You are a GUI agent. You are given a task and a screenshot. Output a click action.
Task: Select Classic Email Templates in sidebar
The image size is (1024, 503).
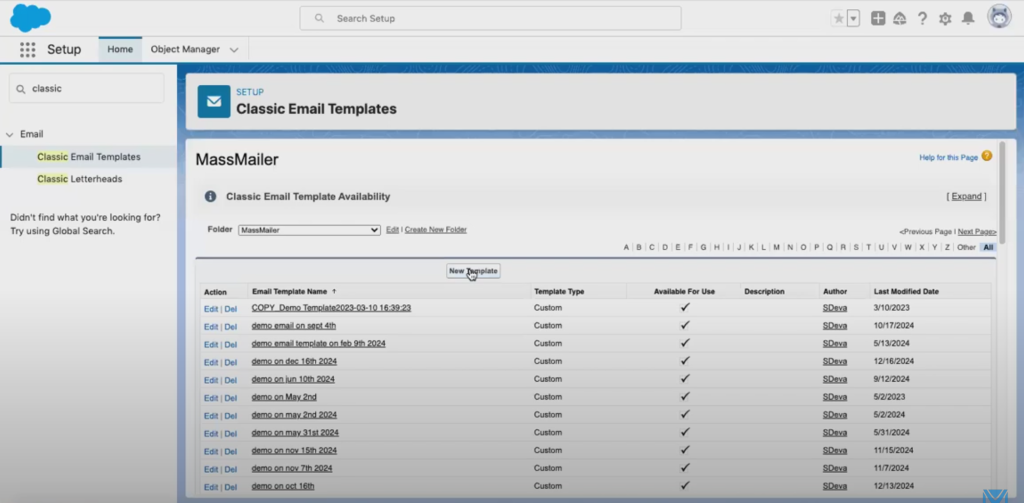[89, 157]
